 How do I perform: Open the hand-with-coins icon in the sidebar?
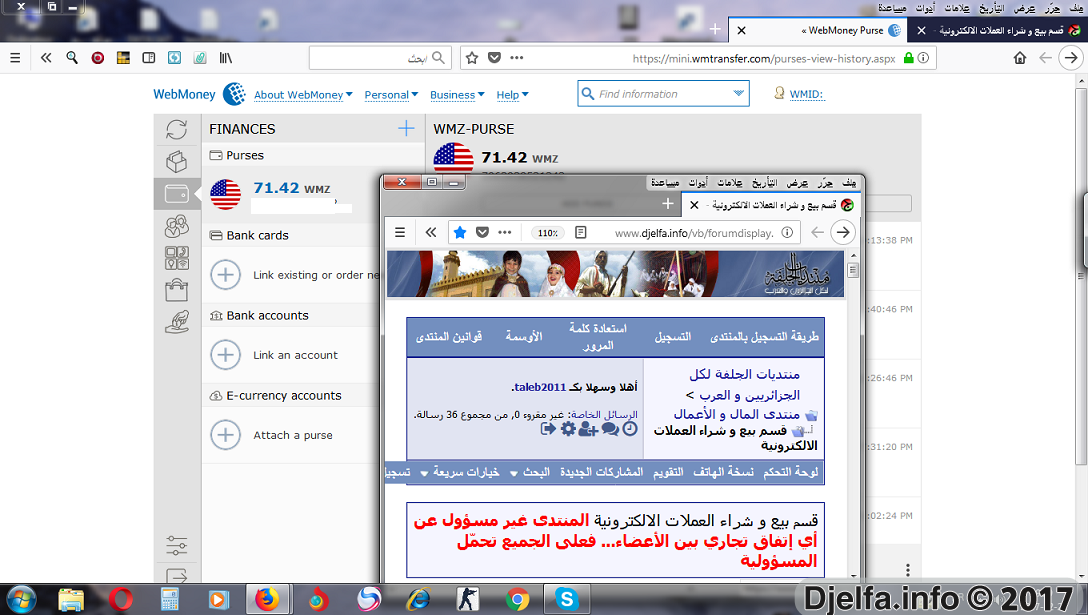(x=176, y=322)
